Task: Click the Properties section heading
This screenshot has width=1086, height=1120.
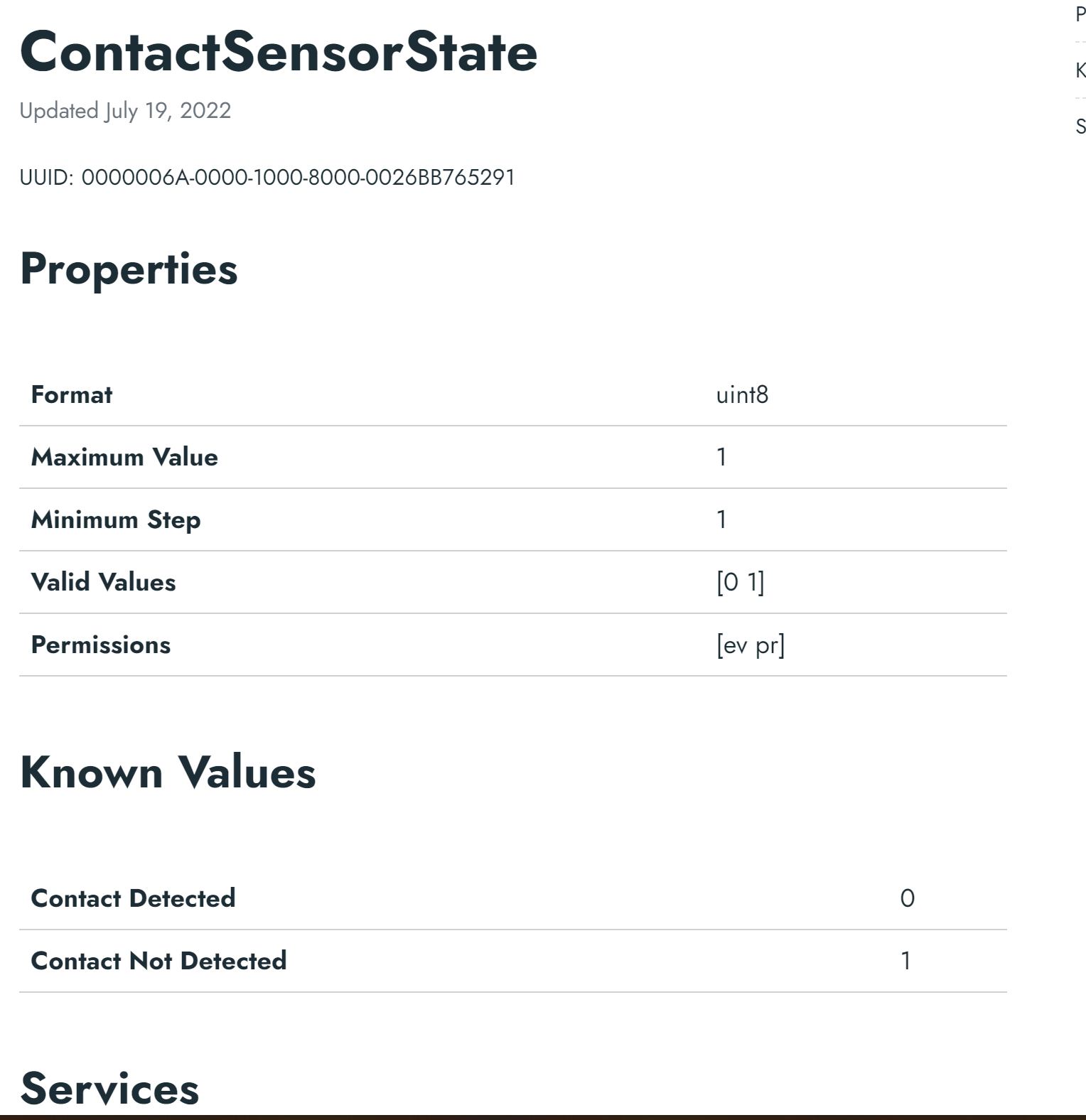Action: point(129,269)
